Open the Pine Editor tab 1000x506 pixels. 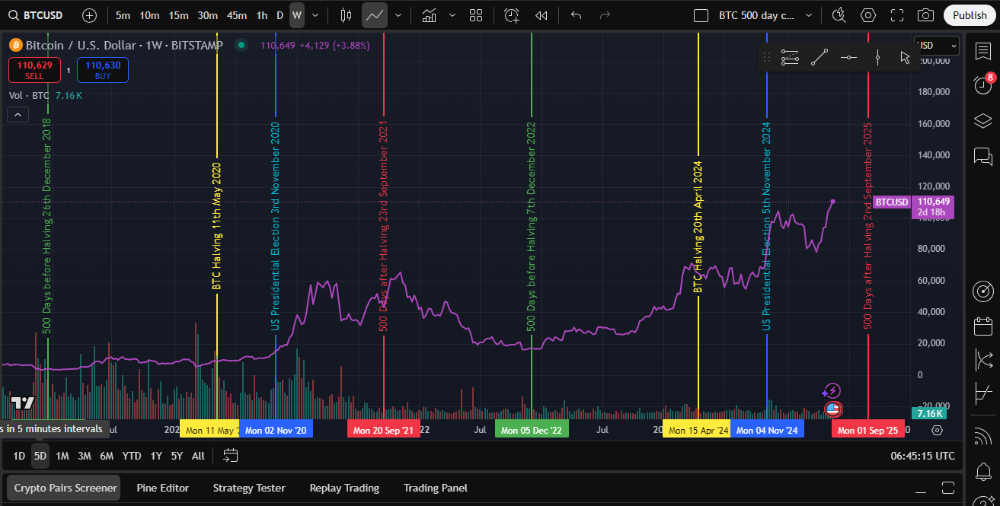162,488
